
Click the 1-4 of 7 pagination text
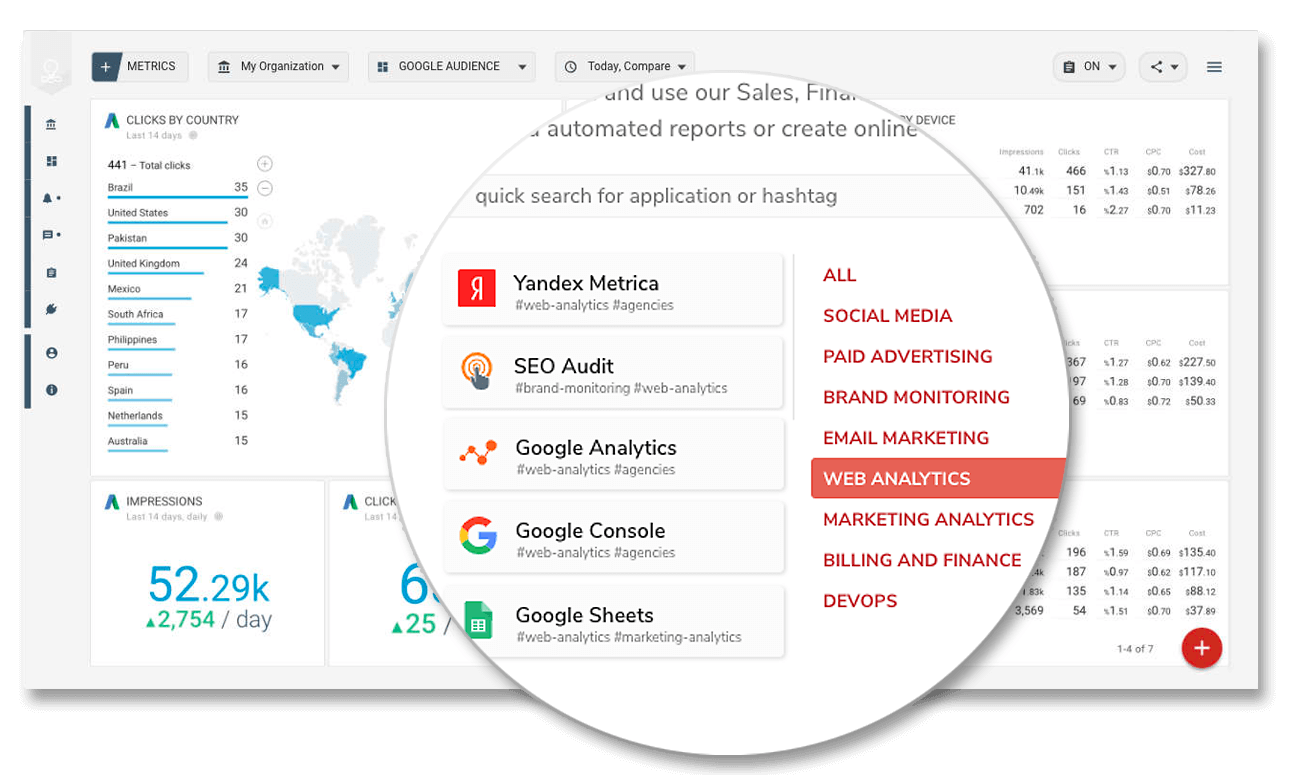coord(1135,649)
